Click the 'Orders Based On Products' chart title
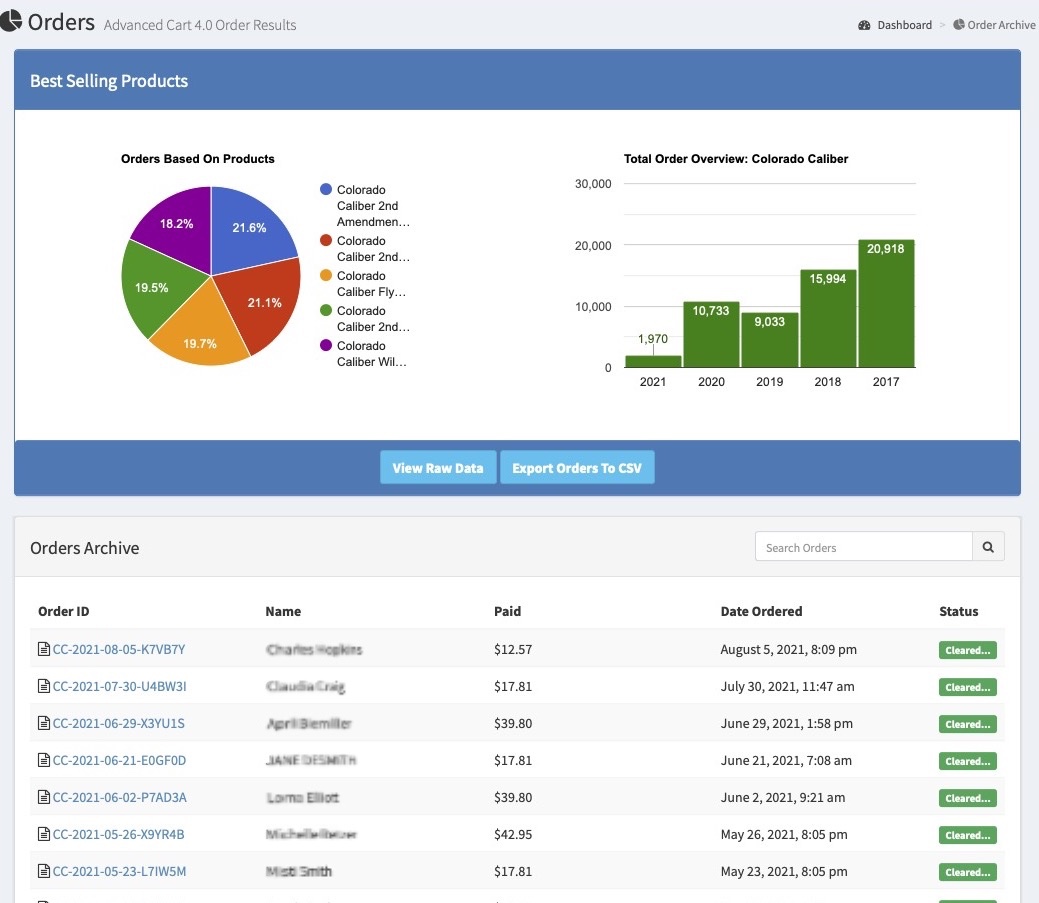This screenshot has height=903, width=1039. [x=197, y=159]
